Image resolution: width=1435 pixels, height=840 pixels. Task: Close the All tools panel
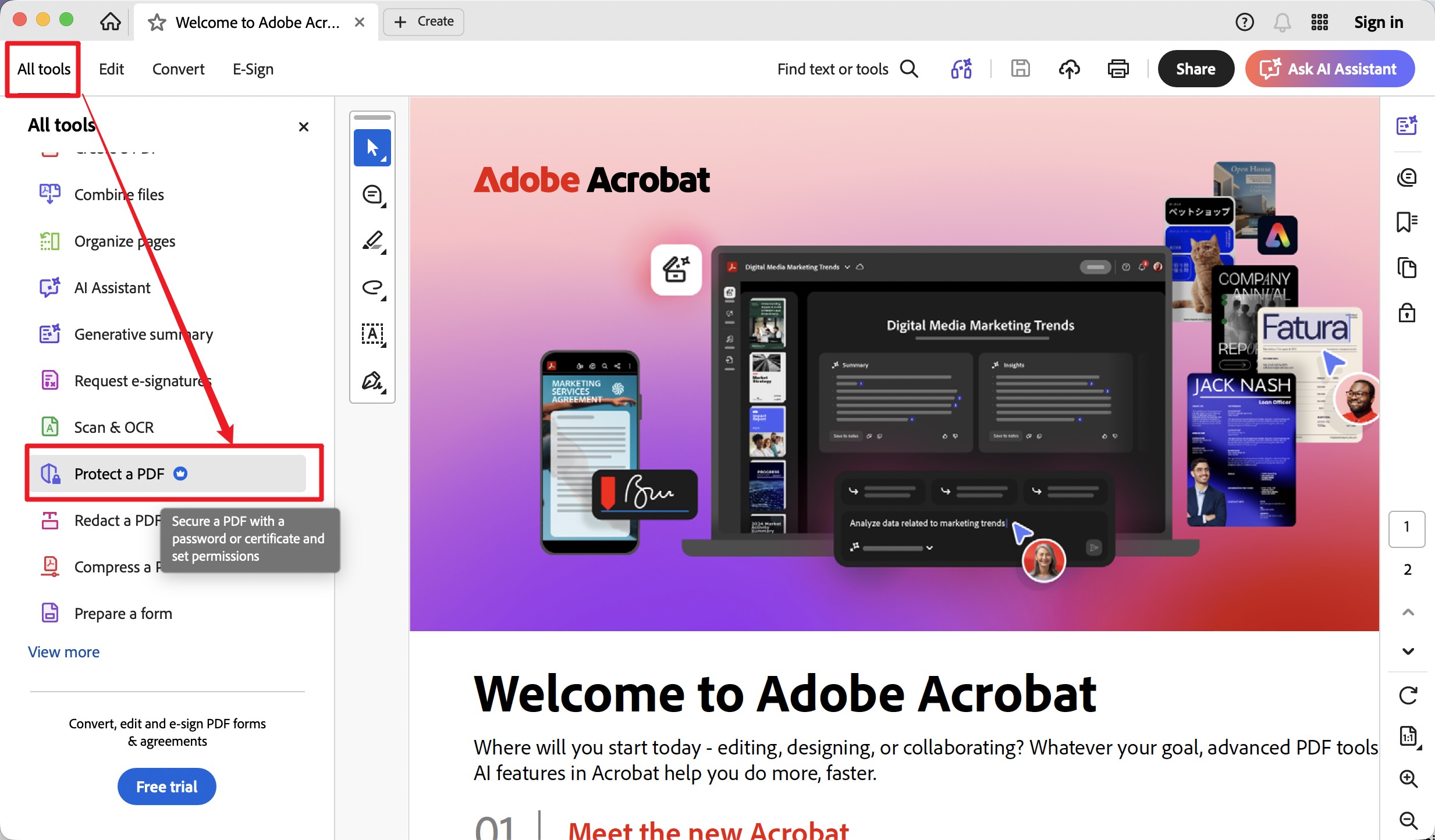pos(303,126)
